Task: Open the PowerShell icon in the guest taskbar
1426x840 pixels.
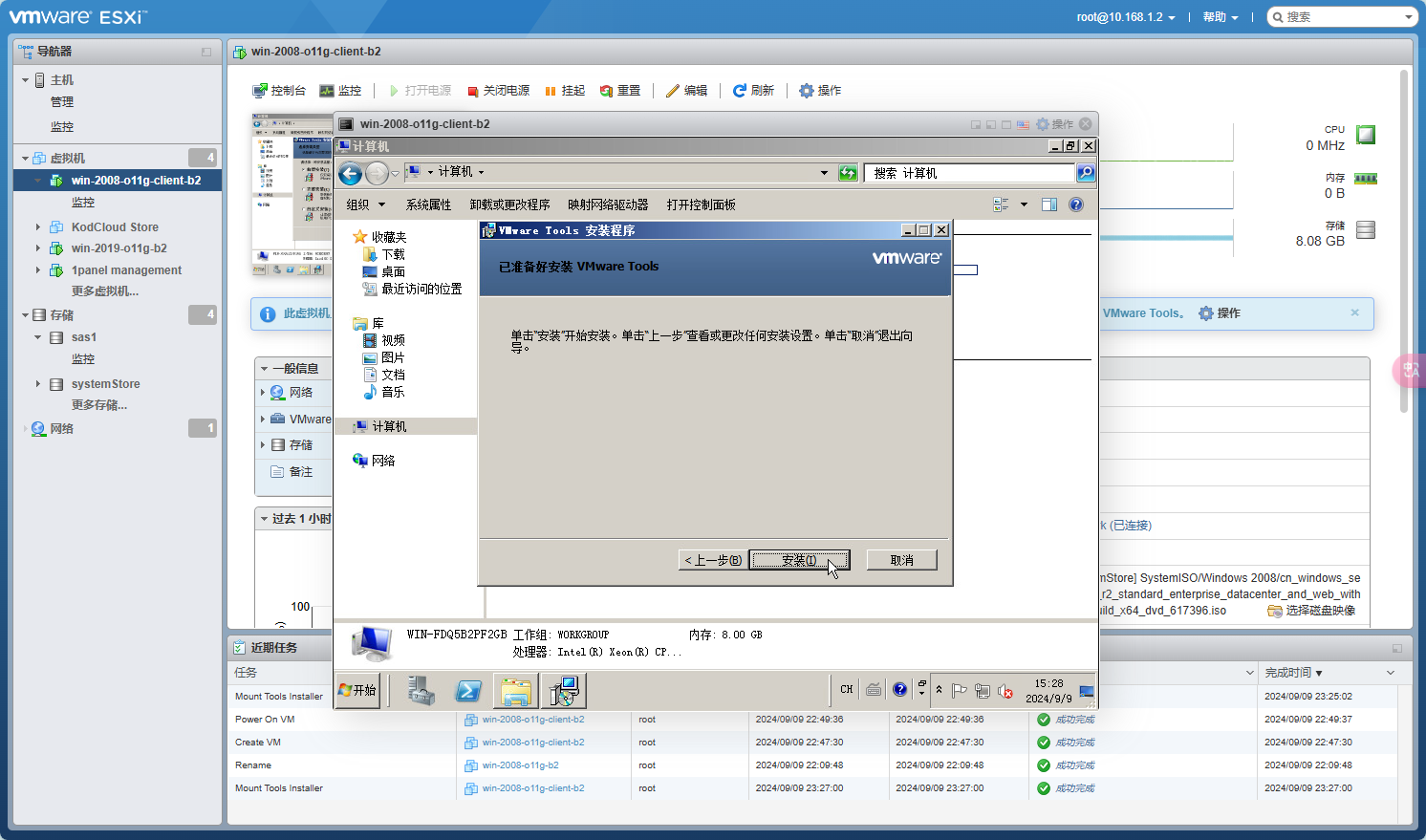Action: click(468, 690)
